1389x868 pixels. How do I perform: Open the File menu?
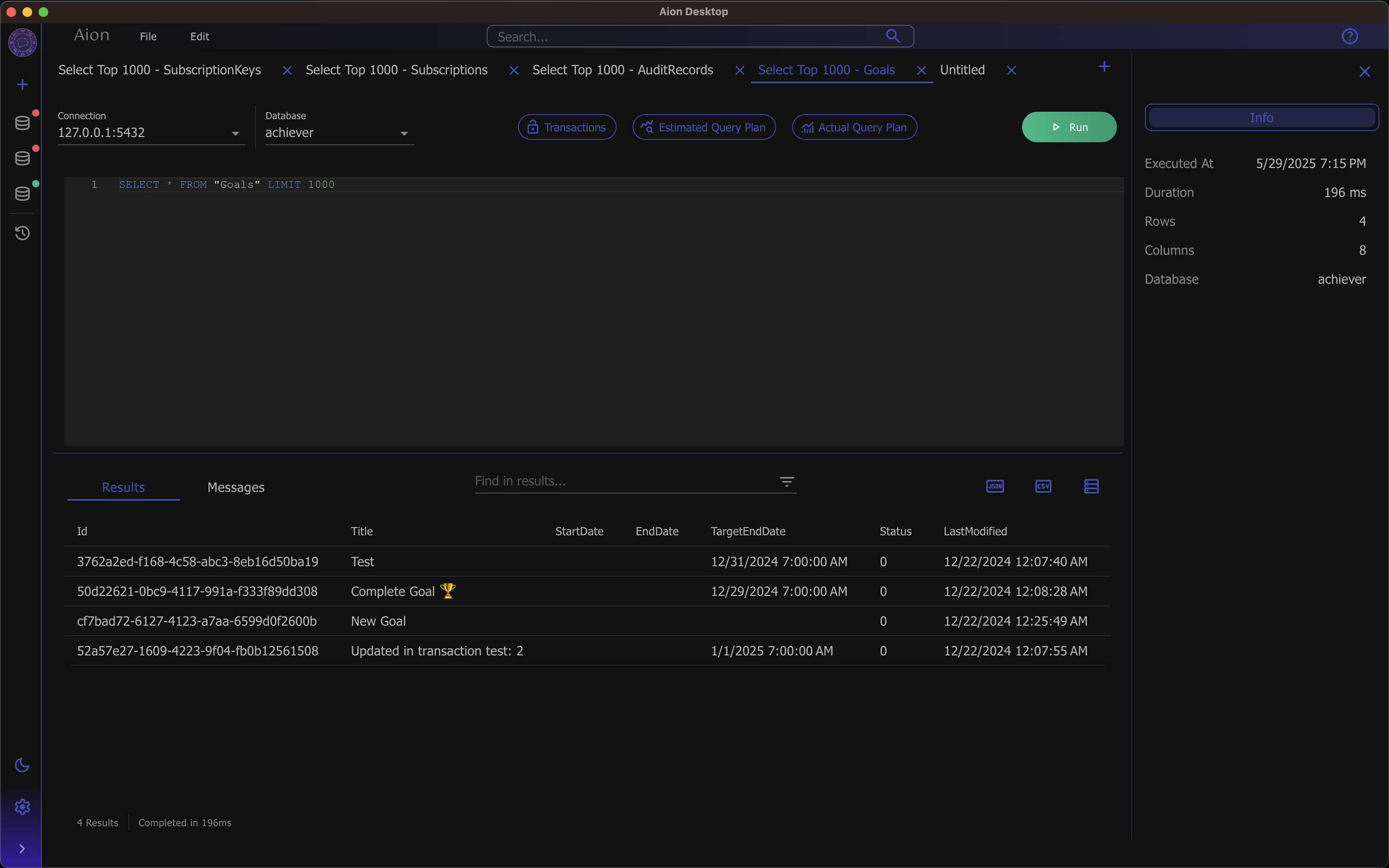click(x=148, y=36)
